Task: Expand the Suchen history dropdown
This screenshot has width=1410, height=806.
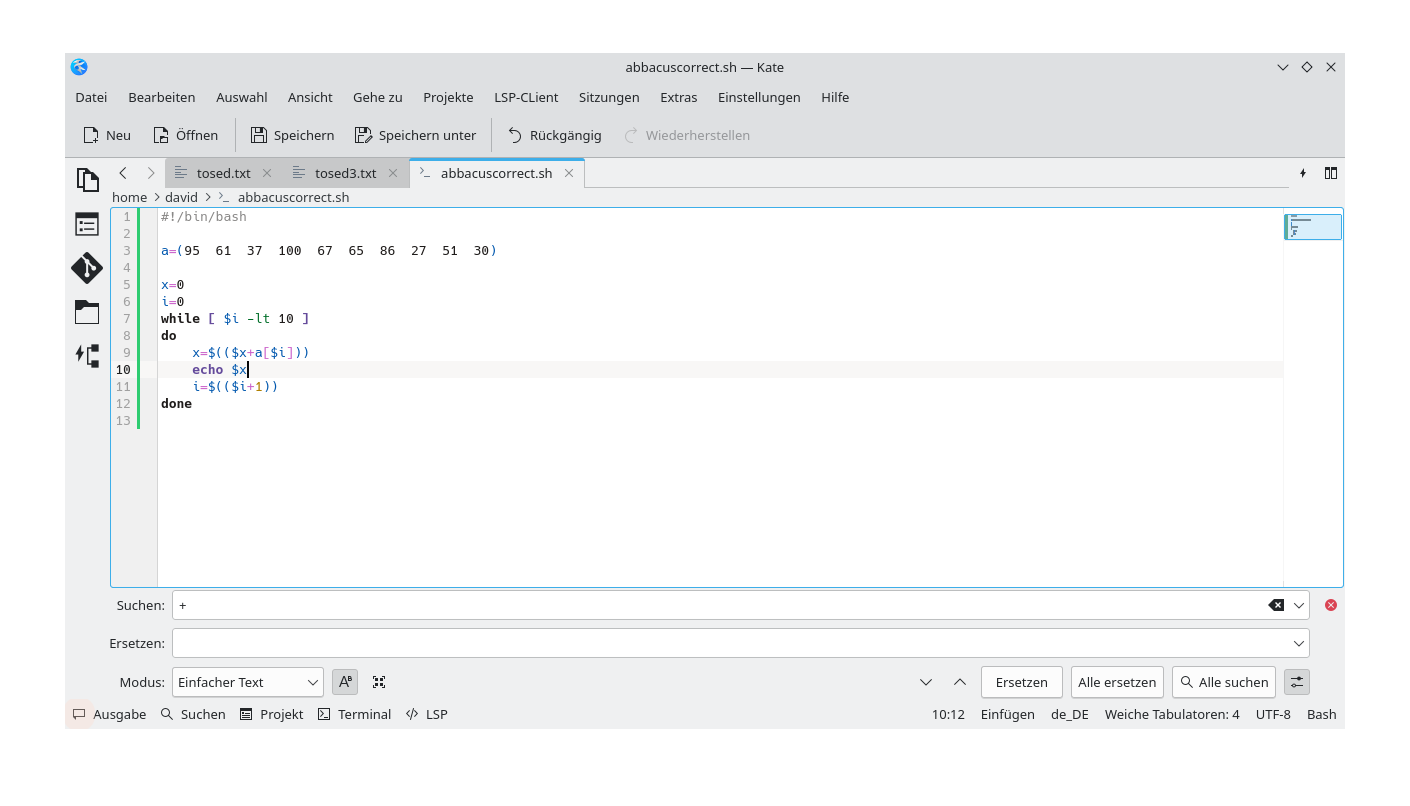Action: point(1299,605)
